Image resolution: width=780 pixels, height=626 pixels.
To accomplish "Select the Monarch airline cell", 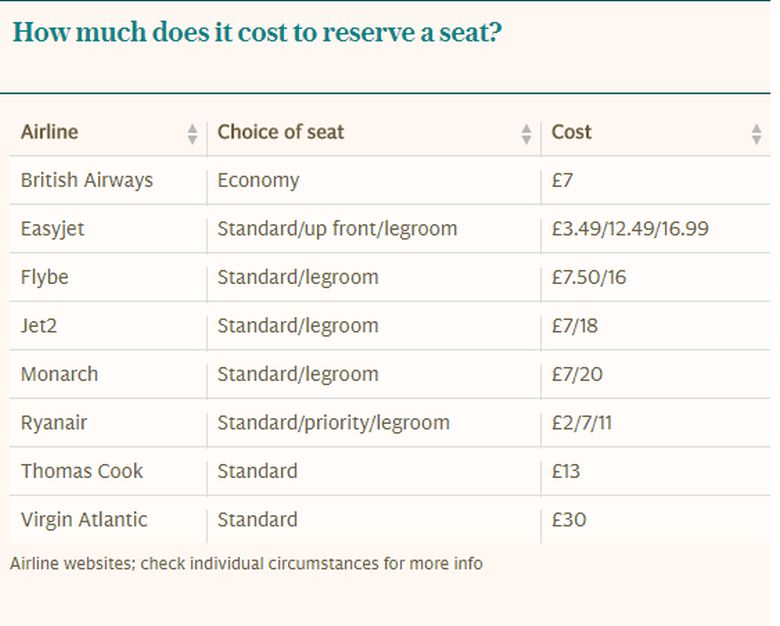I will [x=60, y=375].
